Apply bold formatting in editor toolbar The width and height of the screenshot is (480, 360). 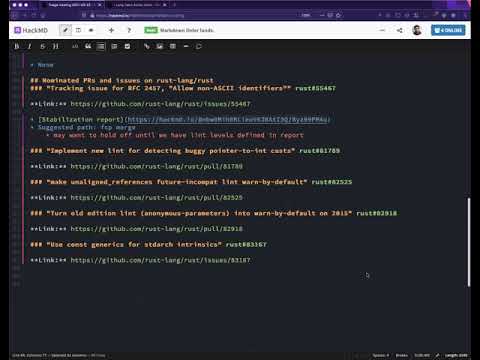tap(16, 46)
